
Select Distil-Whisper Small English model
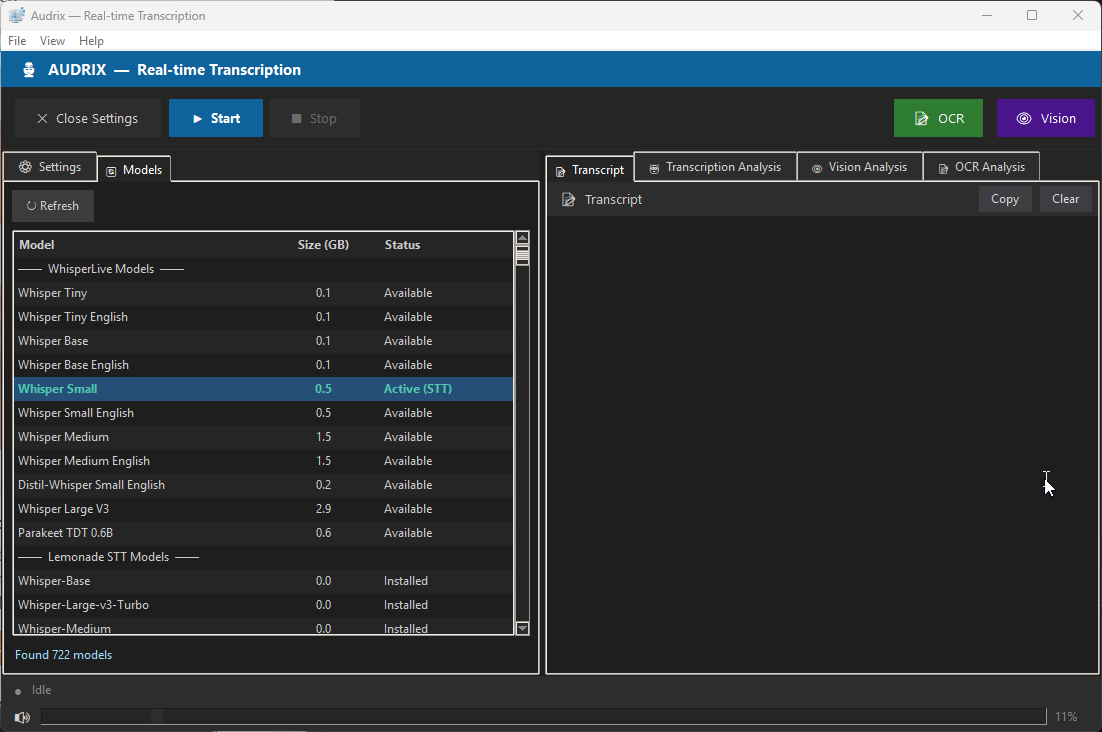264,485
